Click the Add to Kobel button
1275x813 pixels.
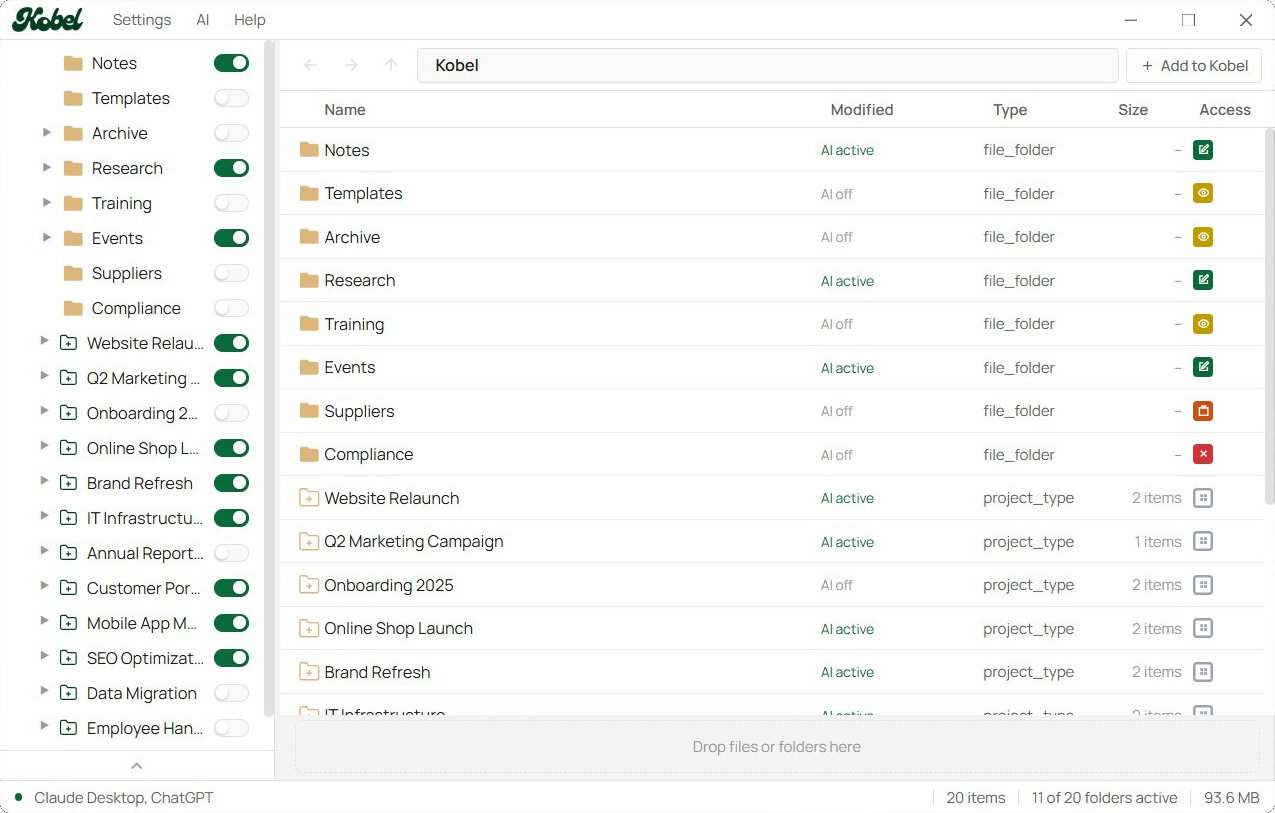1194,66
